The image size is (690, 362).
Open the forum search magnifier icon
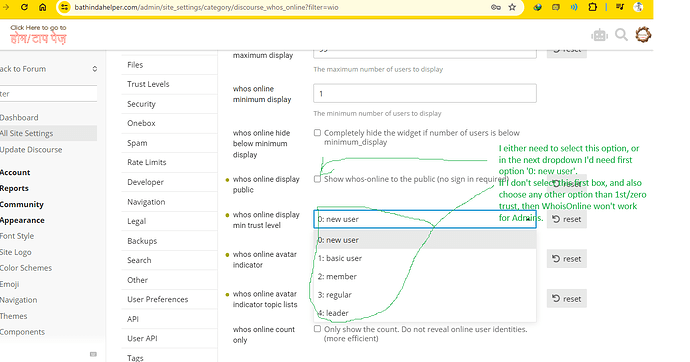click(621, 35)
